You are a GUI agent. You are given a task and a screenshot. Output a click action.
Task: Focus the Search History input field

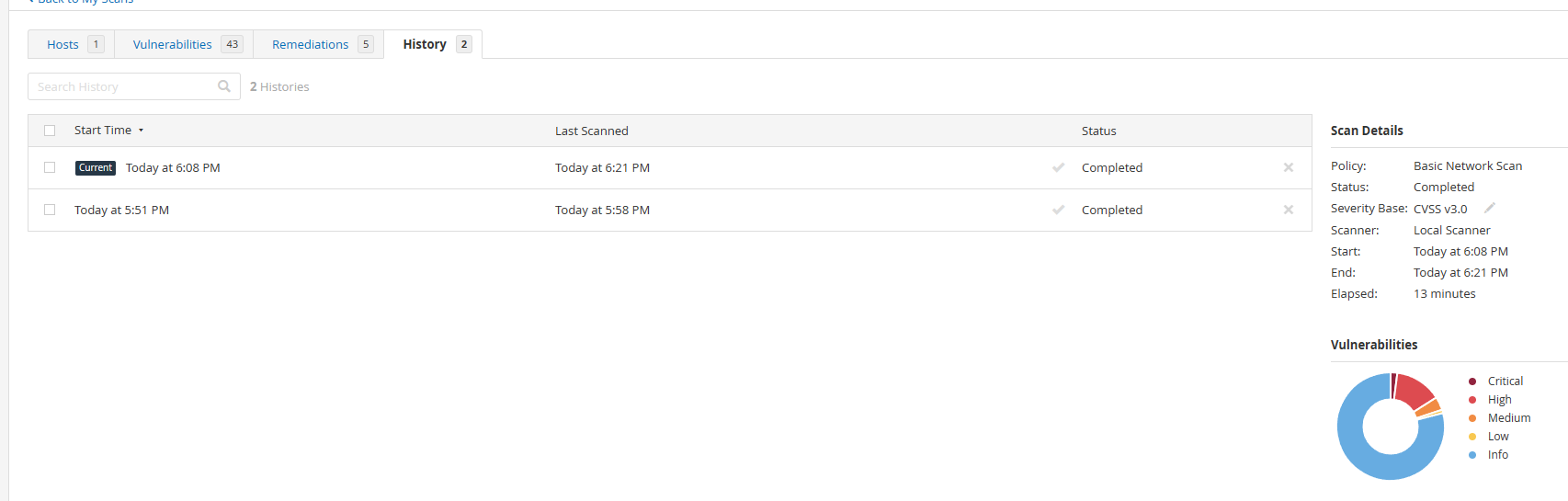pyautogui.click(x=124, y=86)
